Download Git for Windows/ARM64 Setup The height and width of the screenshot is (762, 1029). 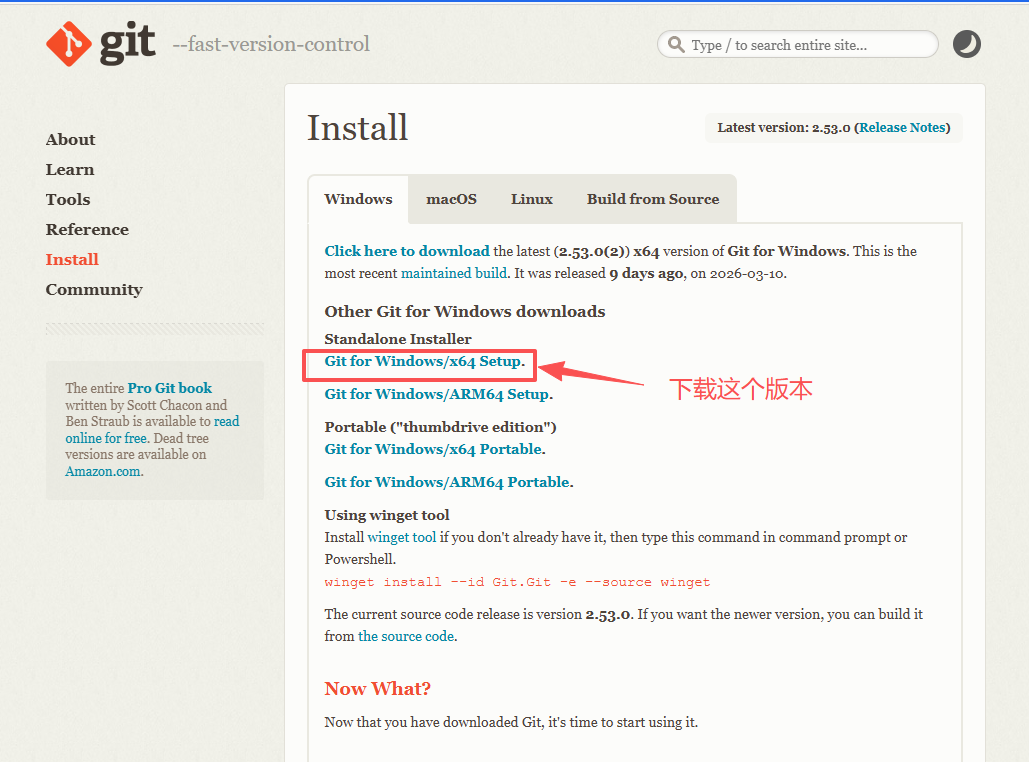pos(438,394)
